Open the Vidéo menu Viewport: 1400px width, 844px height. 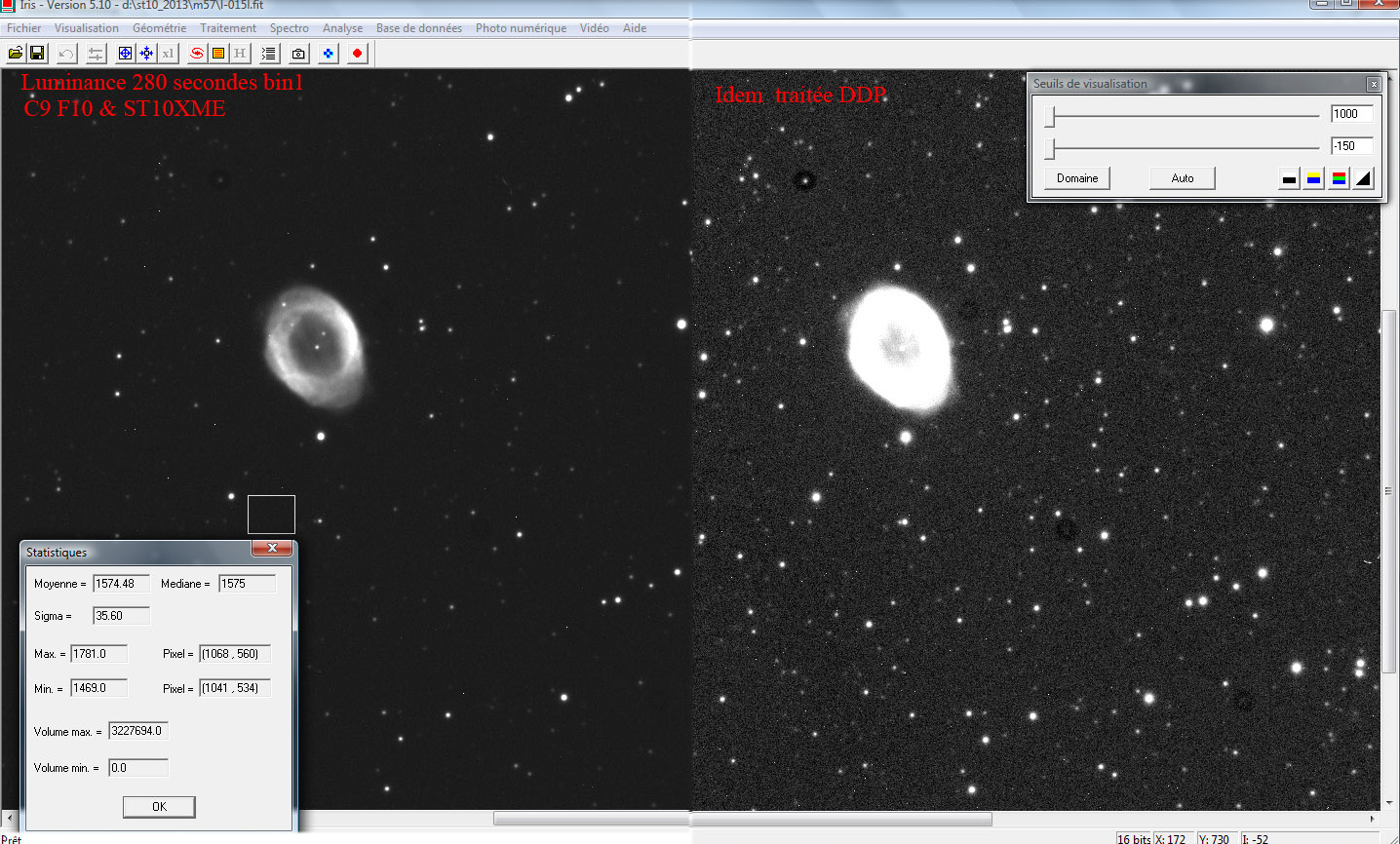click(x=595, y=28)
